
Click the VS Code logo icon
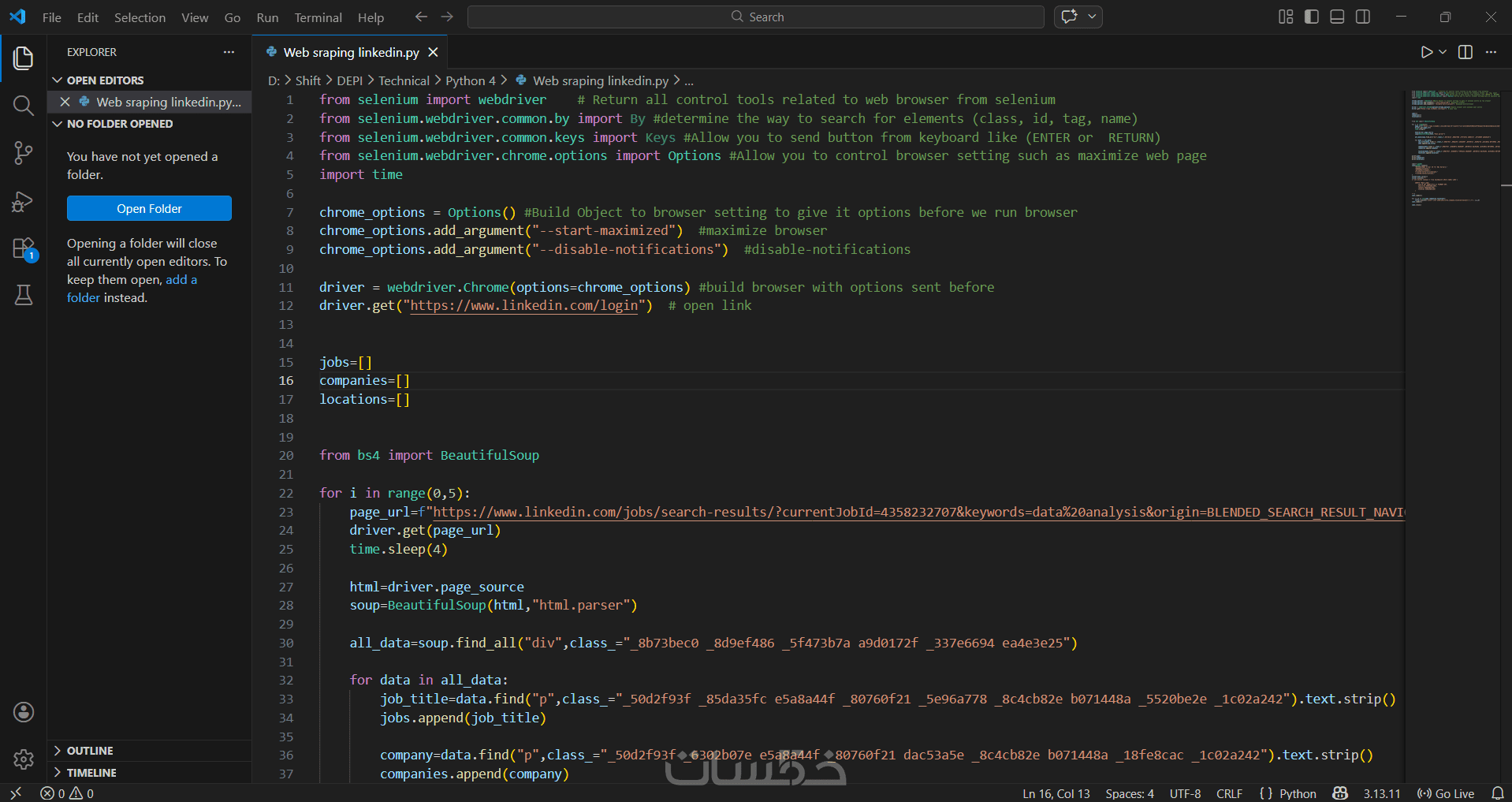[17, 17]
